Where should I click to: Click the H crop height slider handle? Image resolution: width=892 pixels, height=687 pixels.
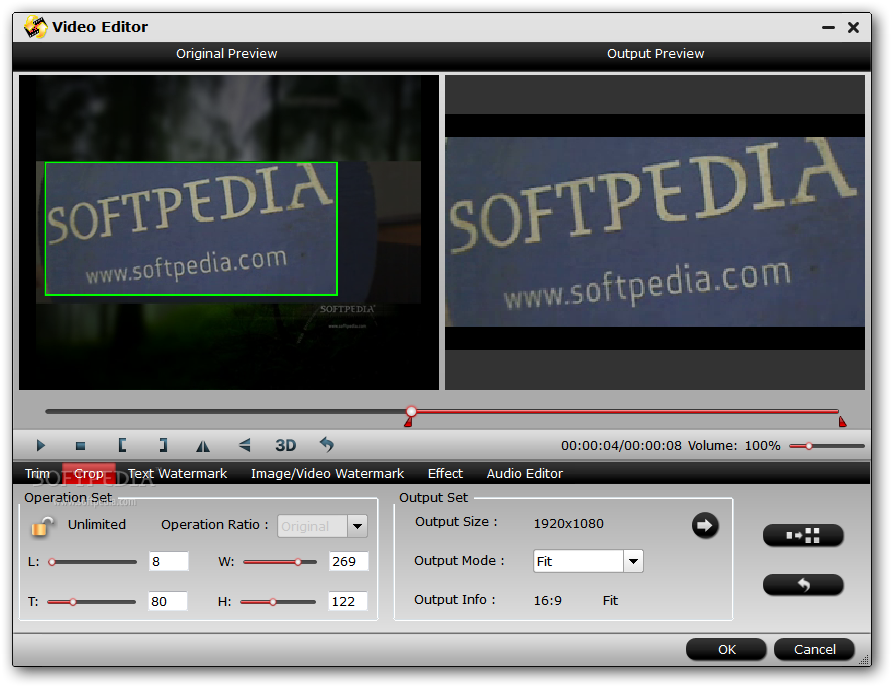coord(273,602)
